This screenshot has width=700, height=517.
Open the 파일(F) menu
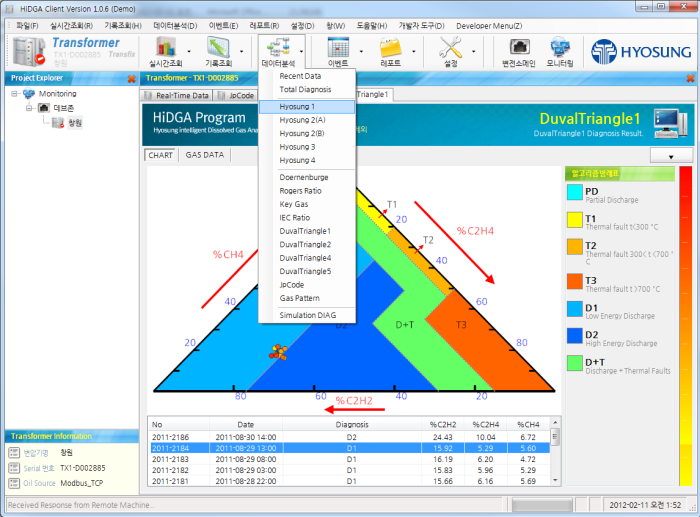(x=27, y=26)
